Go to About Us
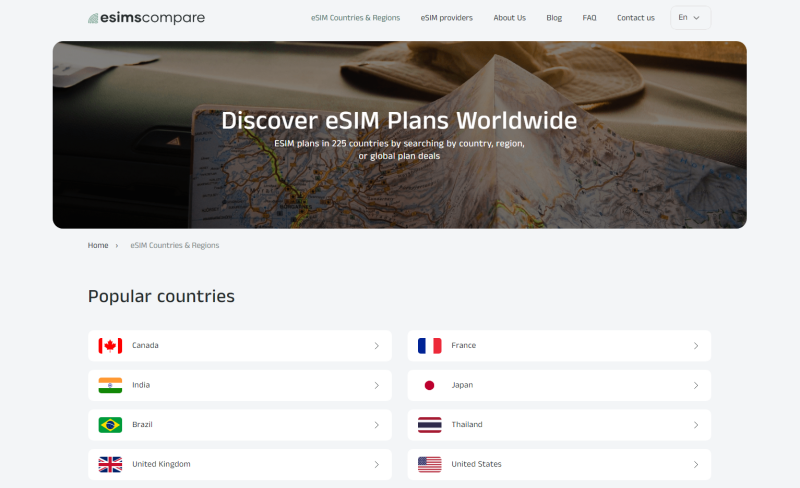This screenshot has width=800, height=488. 509,18
